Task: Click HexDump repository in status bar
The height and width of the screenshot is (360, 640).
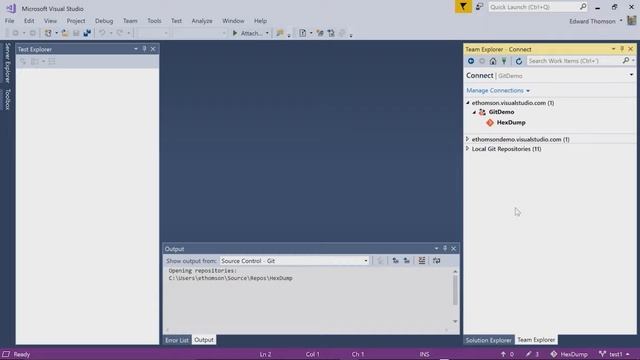Action: tap(569, 354)
